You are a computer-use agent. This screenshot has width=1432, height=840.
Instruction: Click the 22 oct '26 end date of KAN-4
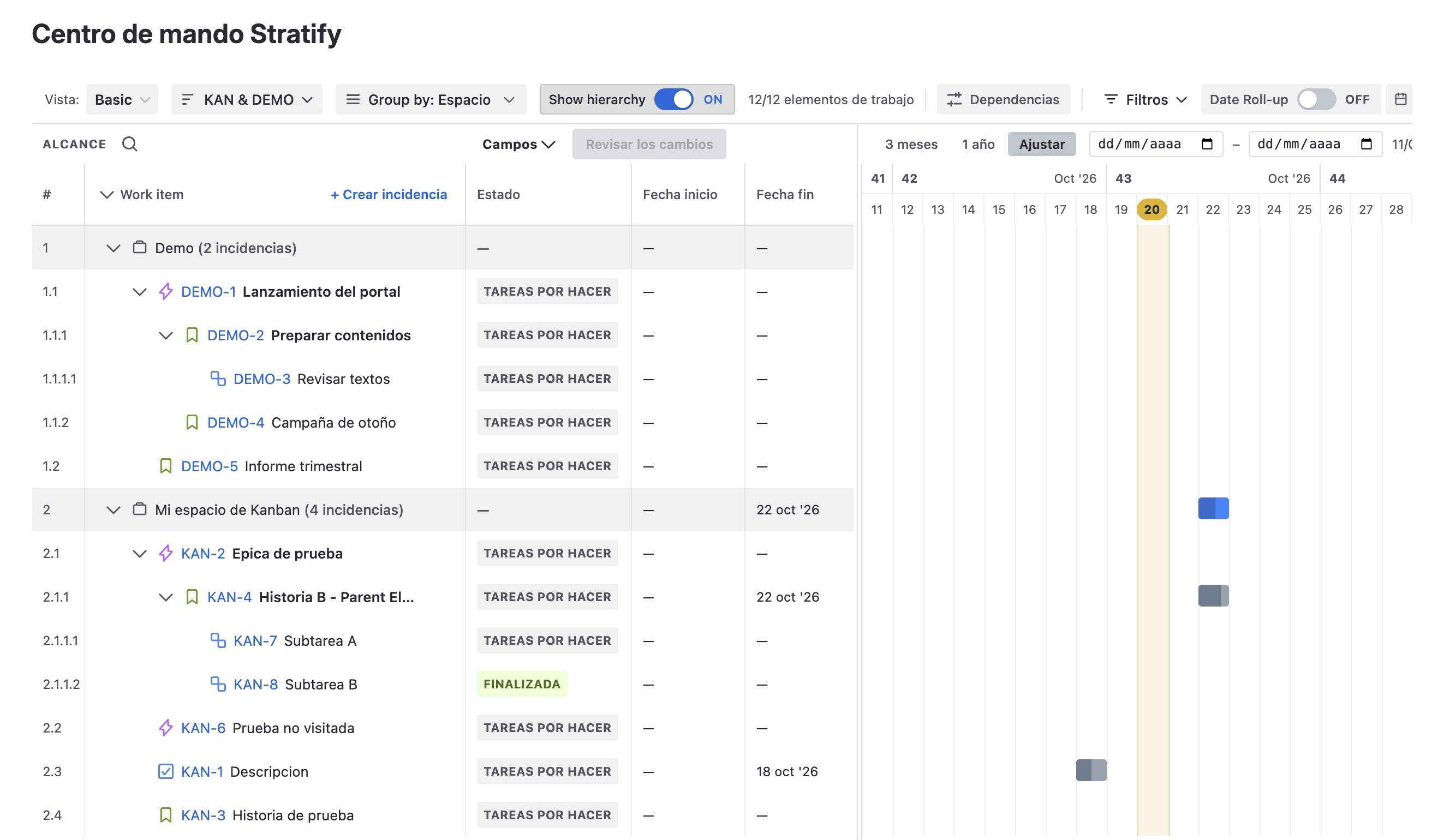pos(787,597)
